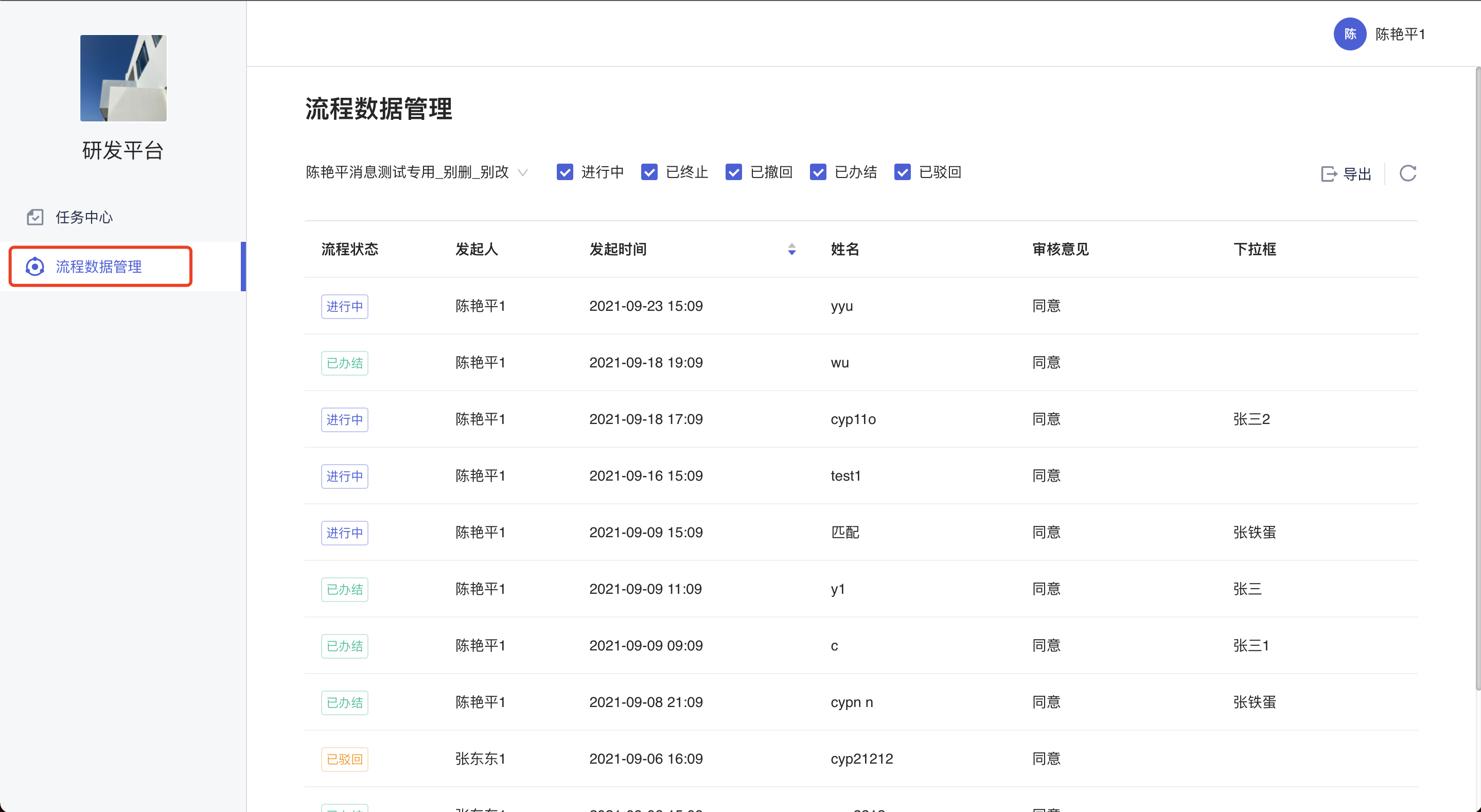The image size is (1481, 812).
Task: Click 进行中 status tag for yyu
Action: 344,307
